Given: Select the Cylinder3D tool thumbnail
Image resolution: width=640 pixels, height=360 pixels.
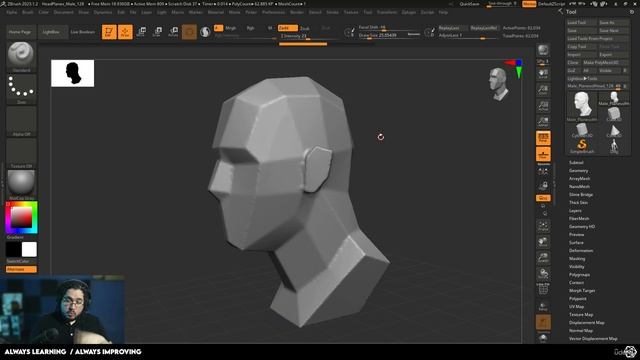Looking at the screenshot, I should (582, 130).
